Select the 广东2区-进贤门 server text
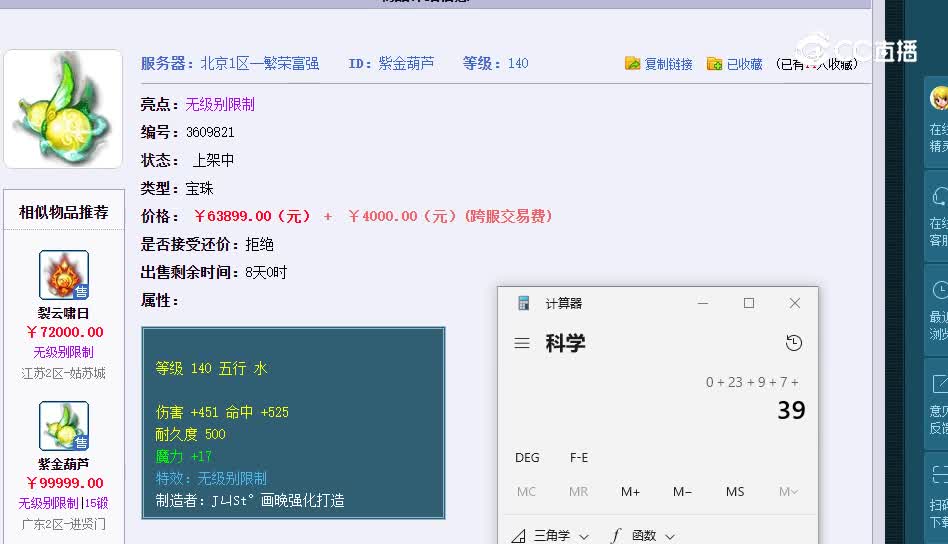This screenshot has height=544, width=948. tap(63, 524)
